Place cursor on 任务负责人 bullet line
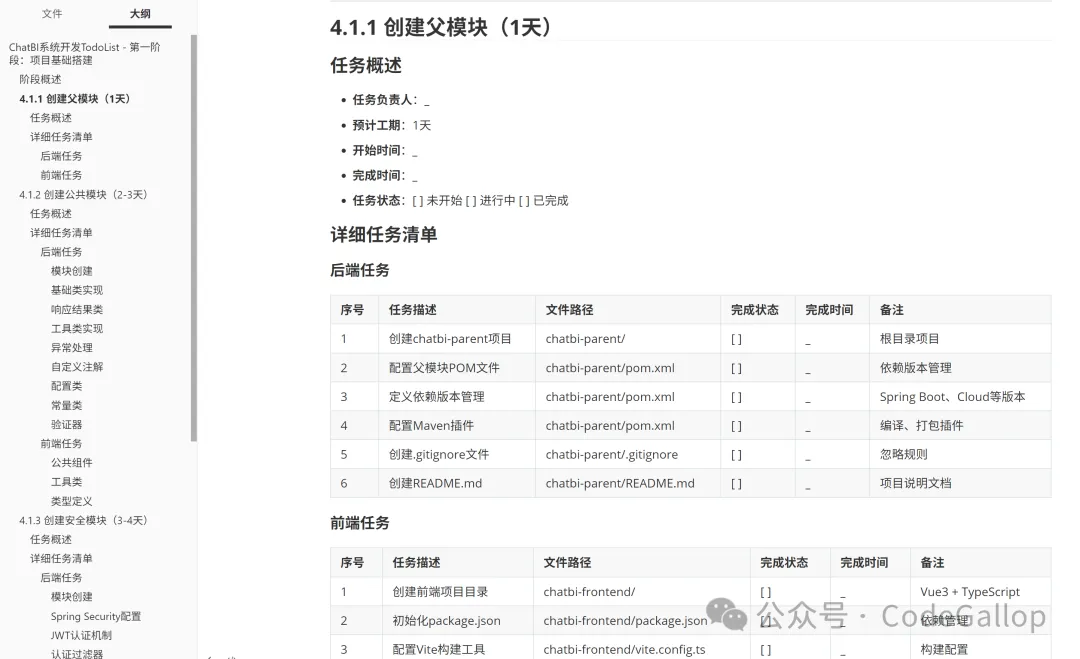1080x659 pixels. (x=391, y=100)
